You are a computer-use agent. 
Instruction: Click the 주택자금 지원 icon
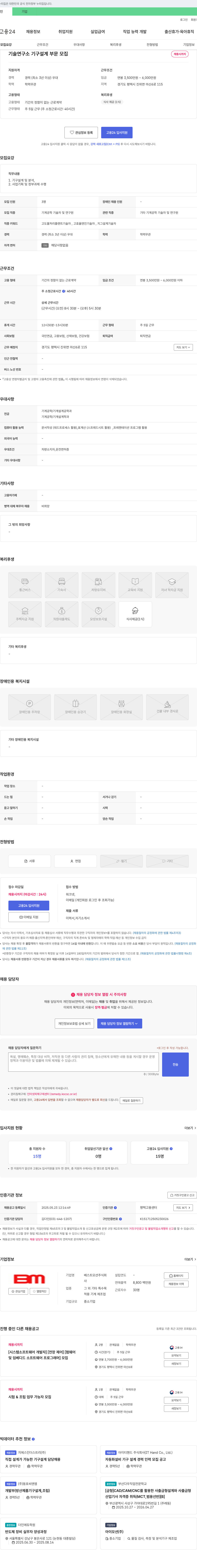coord(25,614)
